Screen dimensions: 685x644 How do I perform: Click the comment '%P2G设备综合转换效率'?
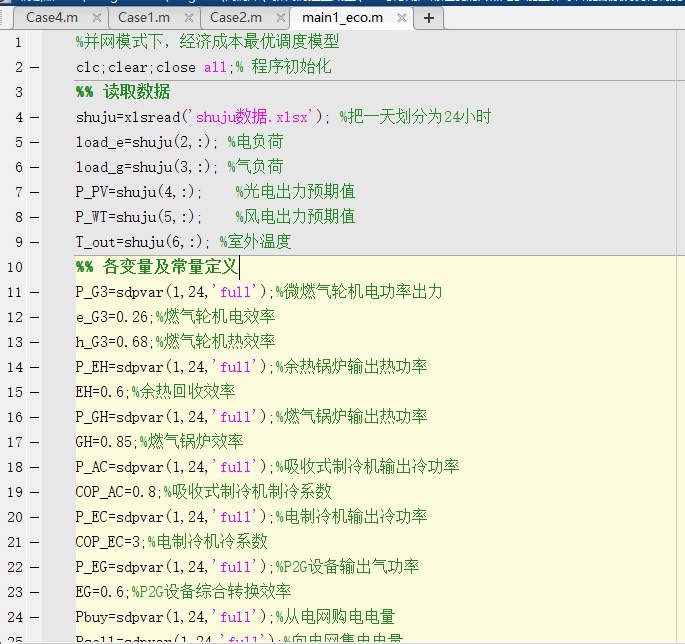(x=211, y=592)
